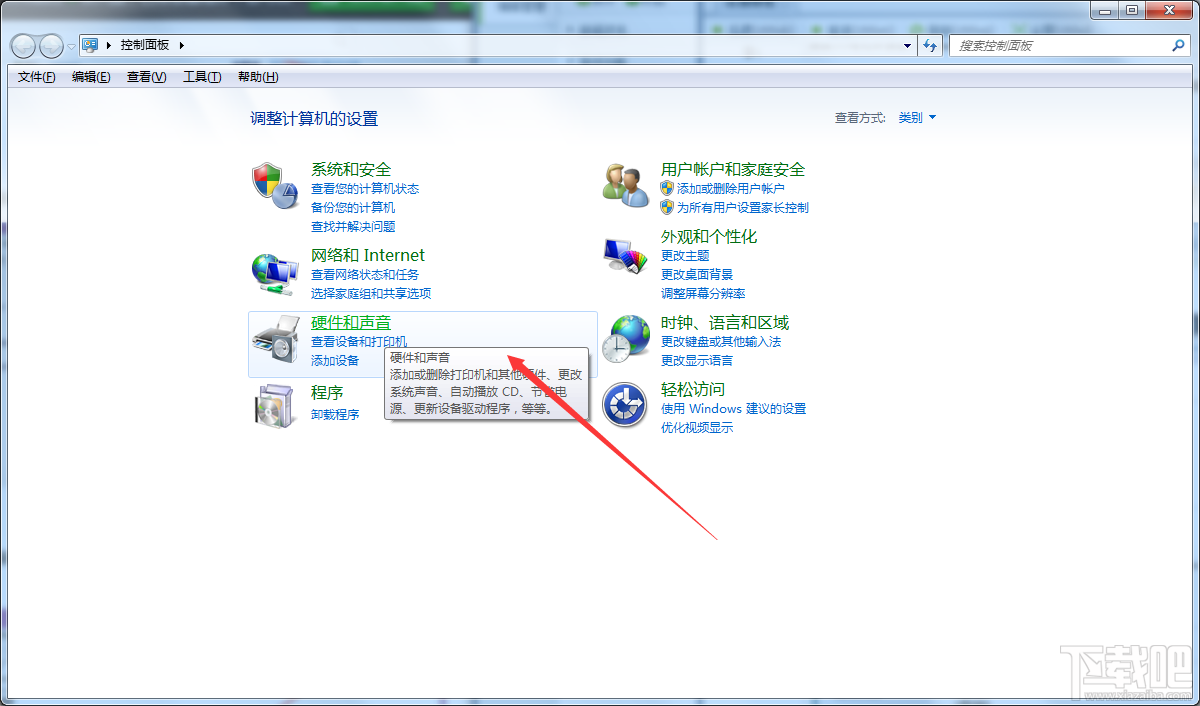Open the 编辑(E) menu
The height and width of the screenshot is (706, 1200).
point(91,77)
